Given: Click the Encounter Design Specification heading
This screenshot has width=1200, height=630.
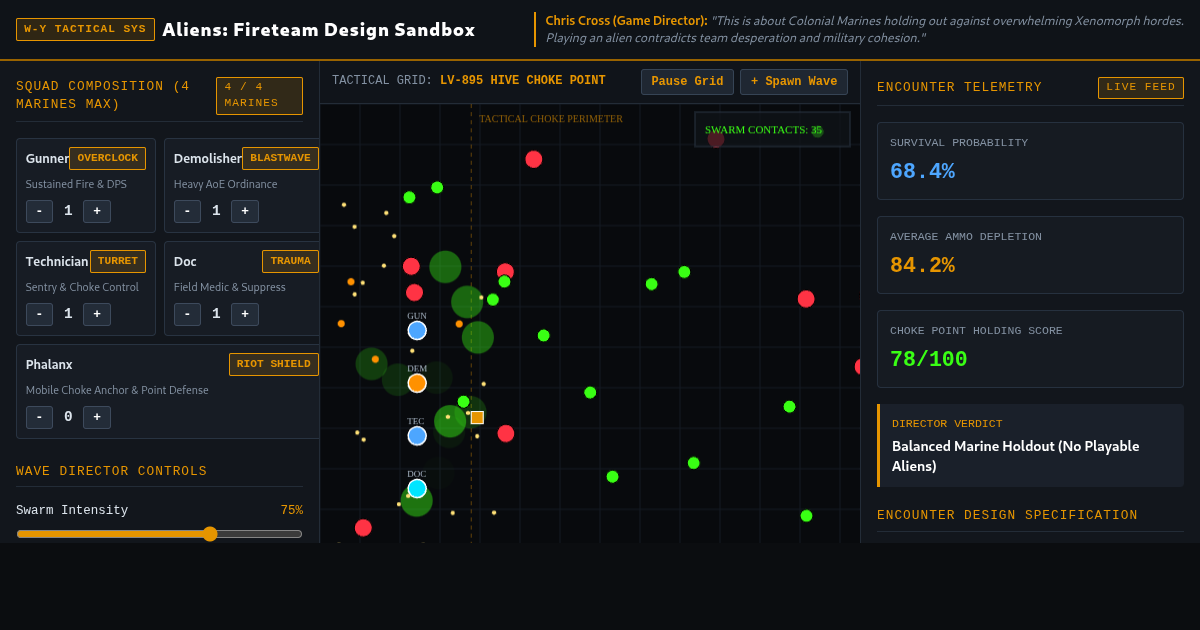Looking at the screenshot, I should click(x=1007, y=515).
